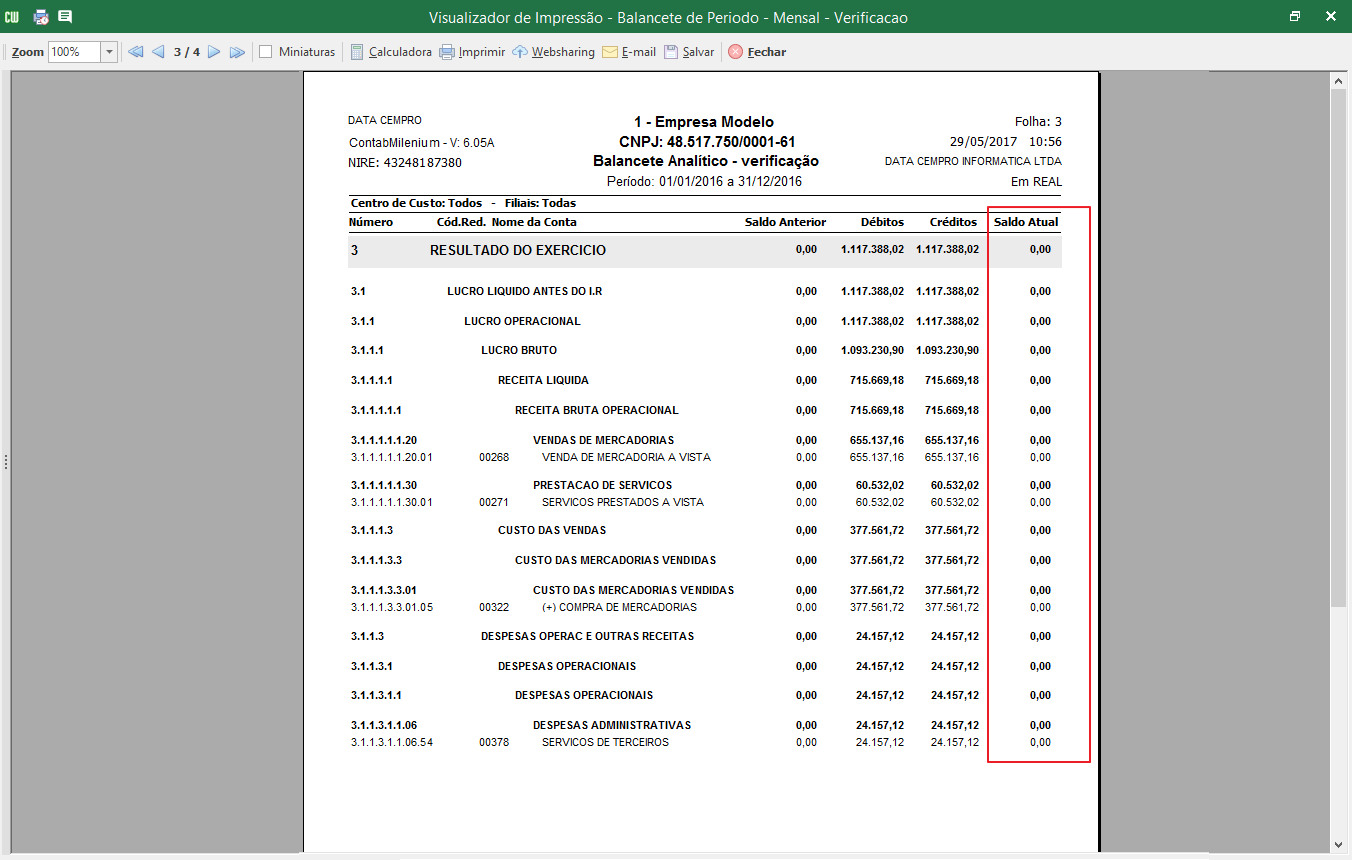Click the Créditos column header
This screenshot has height=860, width=1352.
pos(953,222)
